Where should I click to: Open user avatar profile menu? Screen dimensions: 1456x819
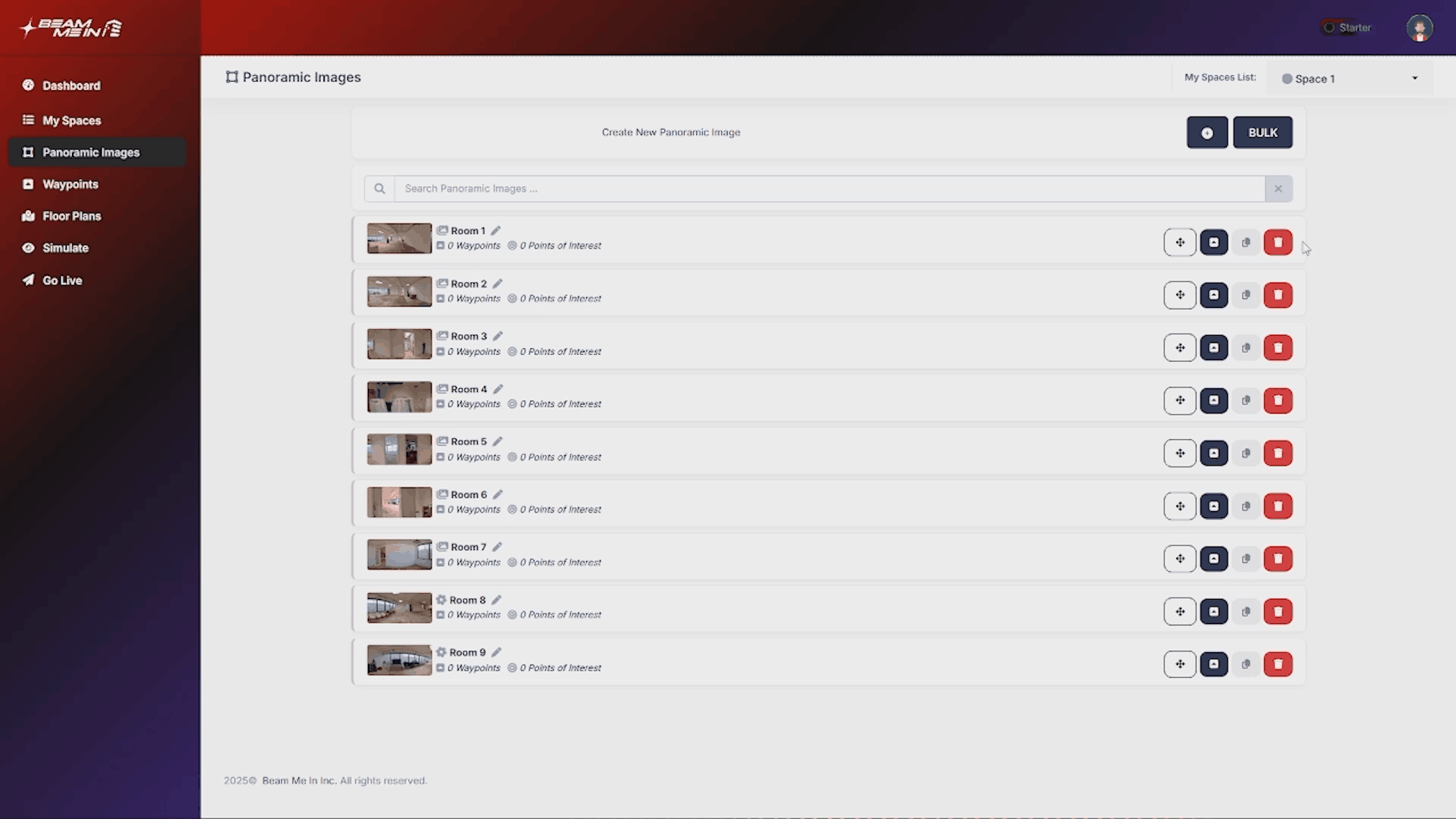click(1419, 28)
